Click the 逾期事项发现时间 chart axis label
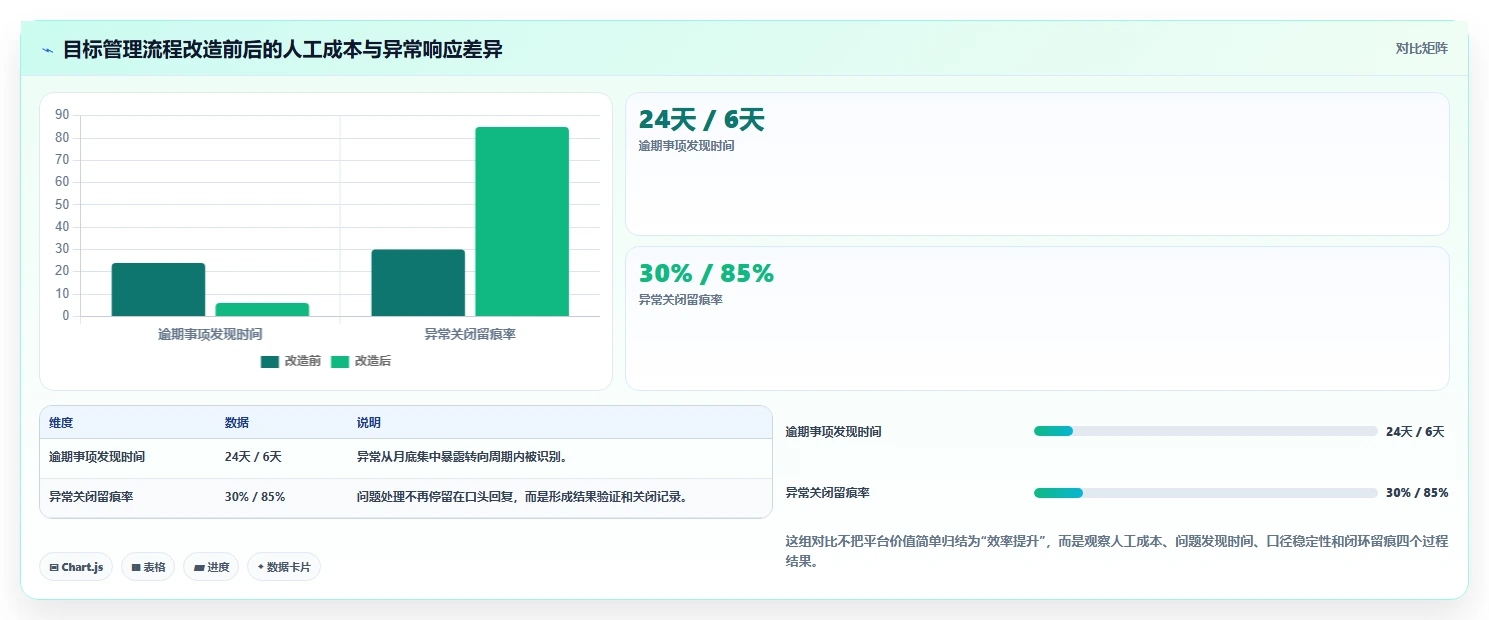Screen dimensions: 1489x620 point(210,335)
